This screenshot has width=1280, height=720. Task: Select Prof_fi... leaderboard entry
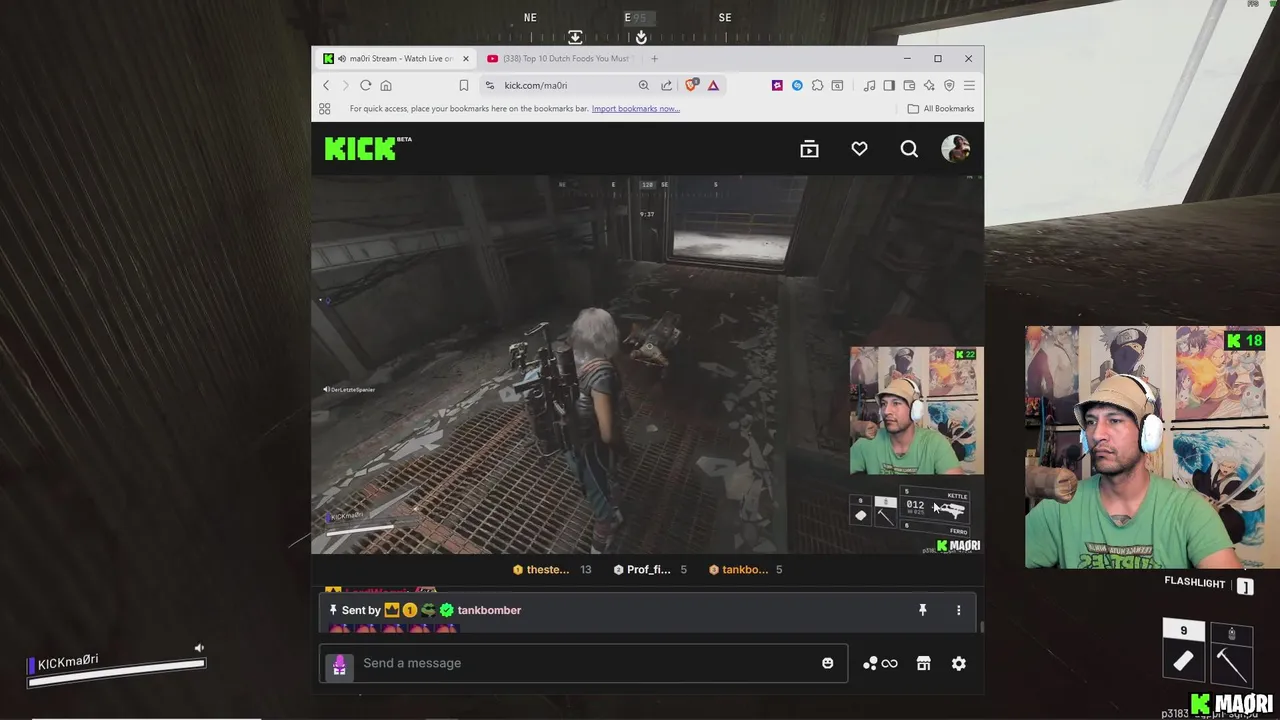tap(651, 570)
